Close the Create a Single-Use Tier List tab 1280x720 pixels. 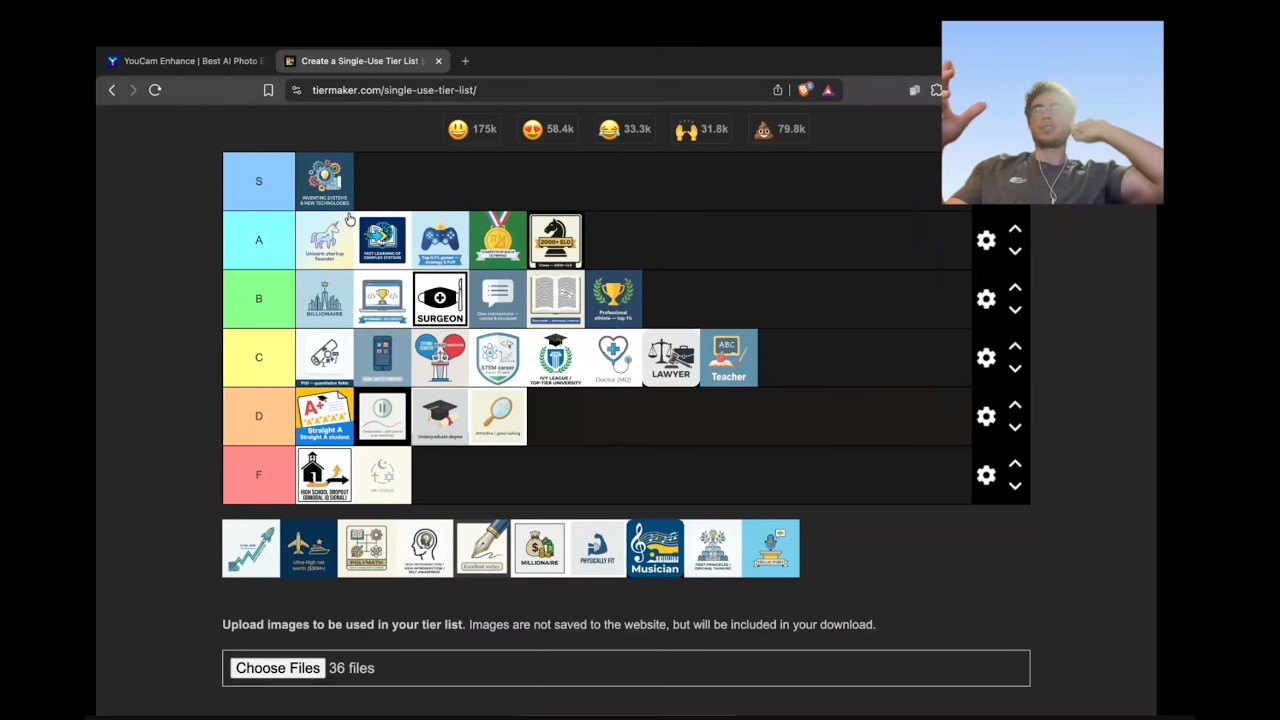coord(438,61)
